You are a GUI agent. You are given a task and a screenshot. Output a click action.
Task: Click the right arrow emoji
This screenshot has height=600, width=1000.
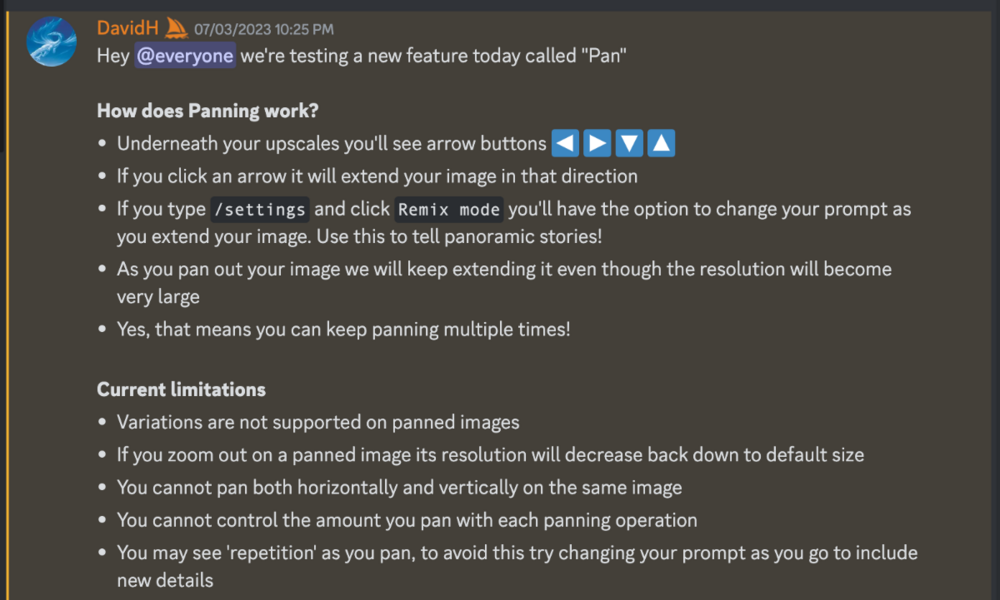[597, 144]
